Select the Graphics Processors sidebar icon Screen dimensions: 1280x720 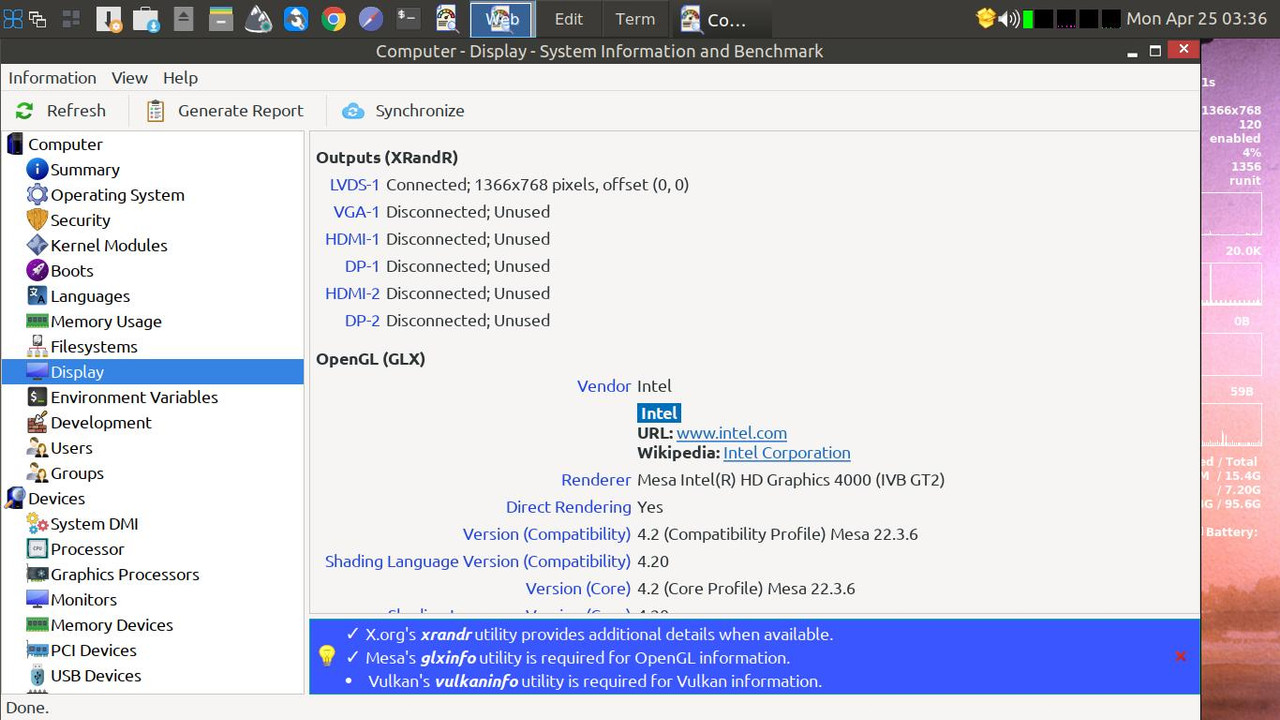(x=37, y=574)
